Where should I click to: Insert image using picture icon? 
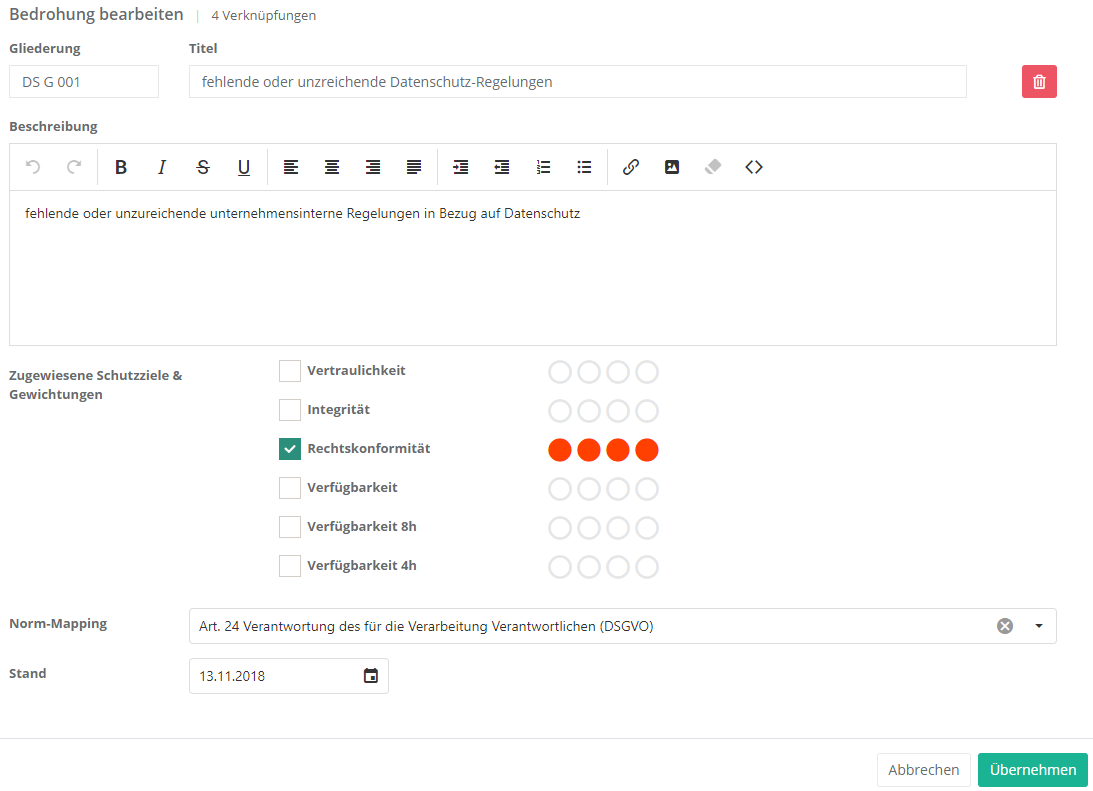point(672,167)
